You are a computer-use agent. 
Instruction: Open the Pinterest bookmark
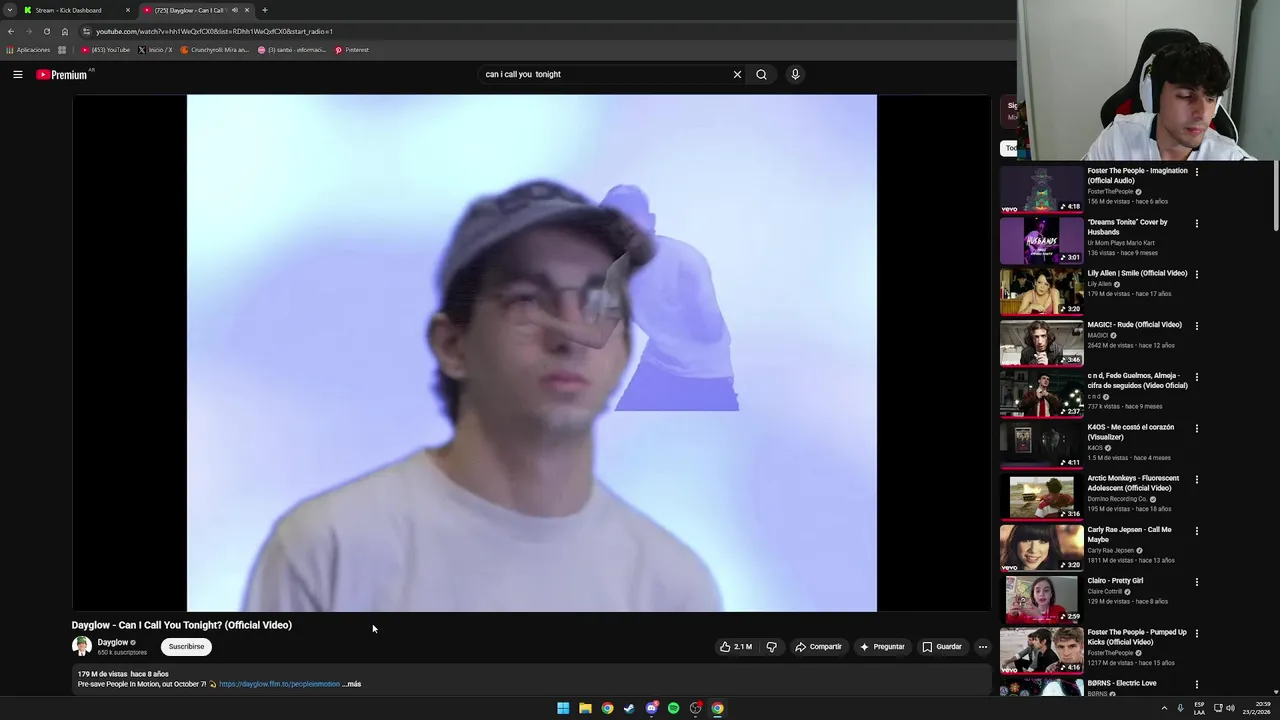[x=352, y=50]
